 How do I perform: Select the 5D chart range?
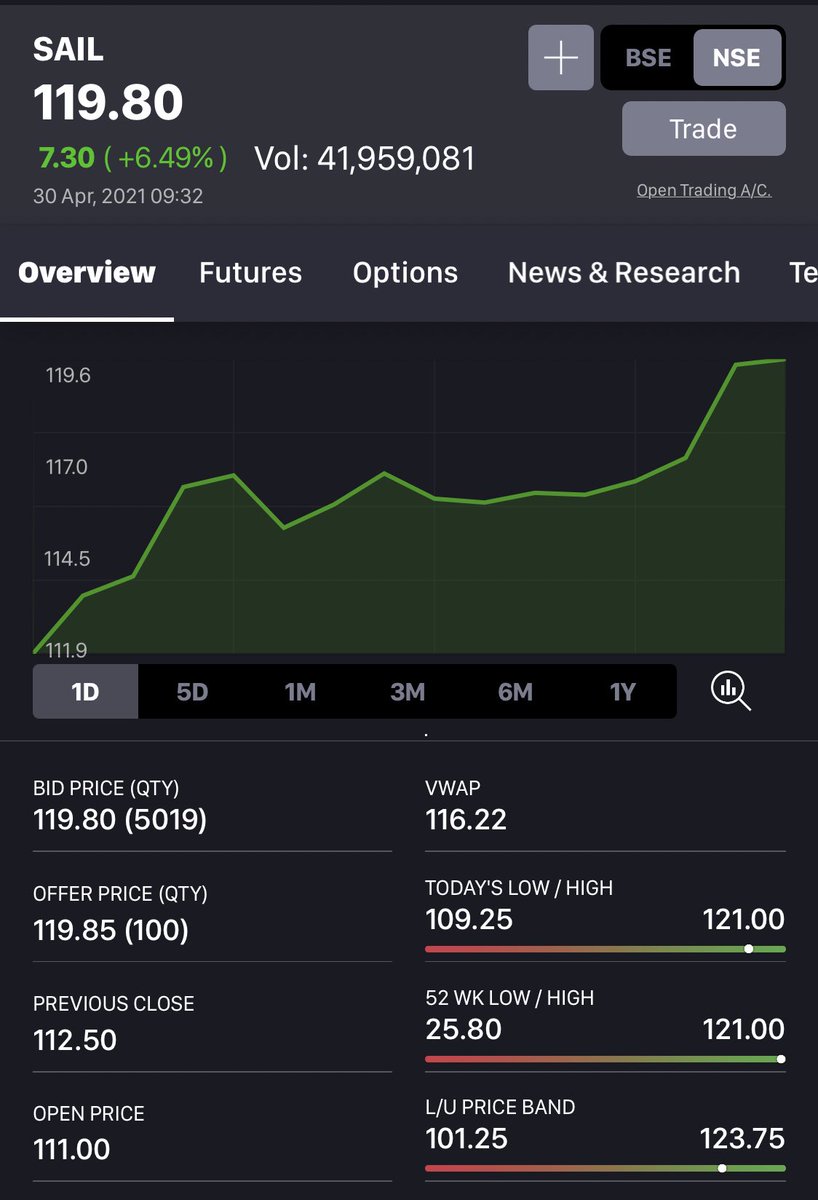(x=192, y=692)
